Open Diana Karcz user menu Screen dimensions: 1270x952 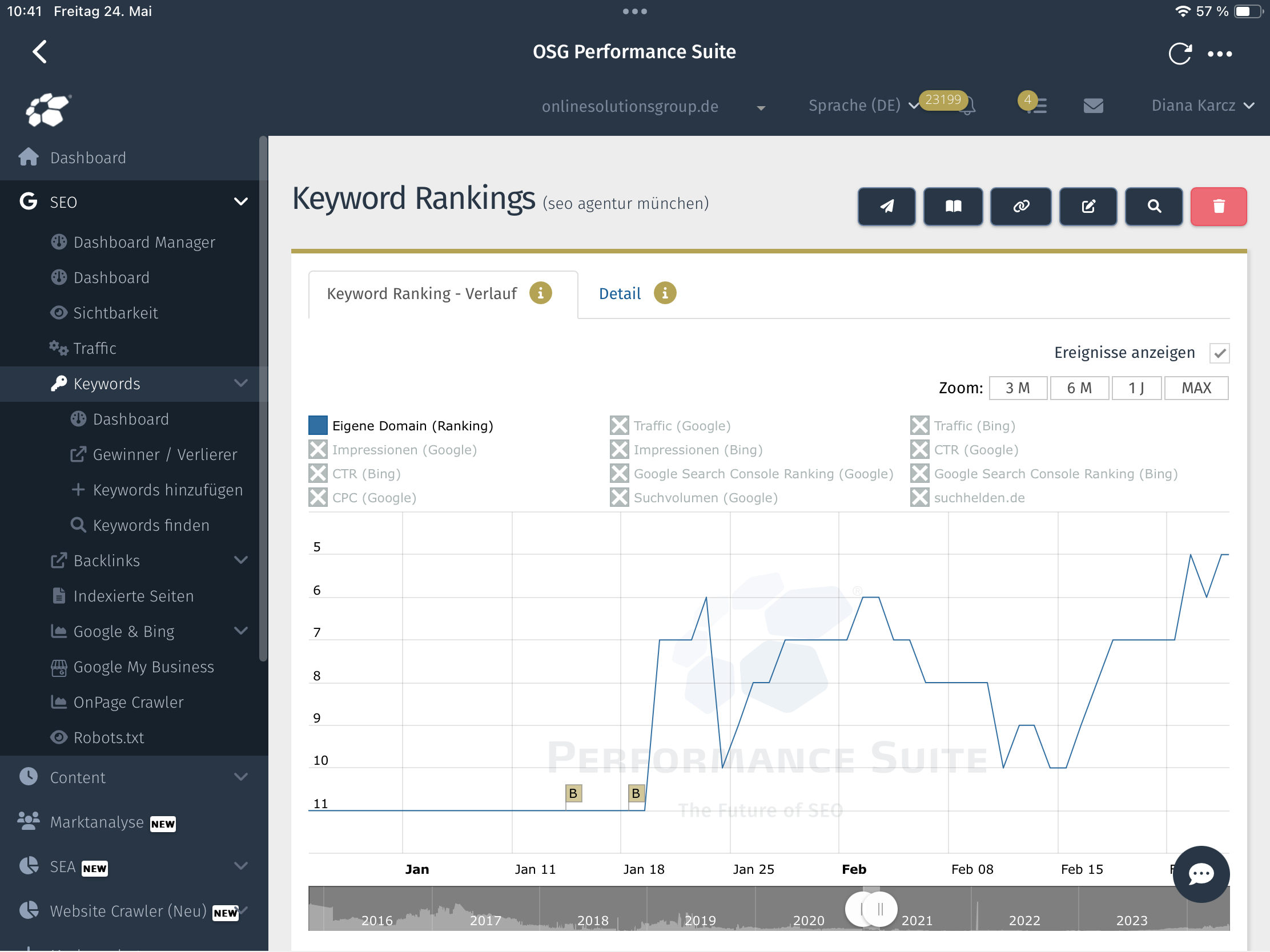coord(1202,106)
